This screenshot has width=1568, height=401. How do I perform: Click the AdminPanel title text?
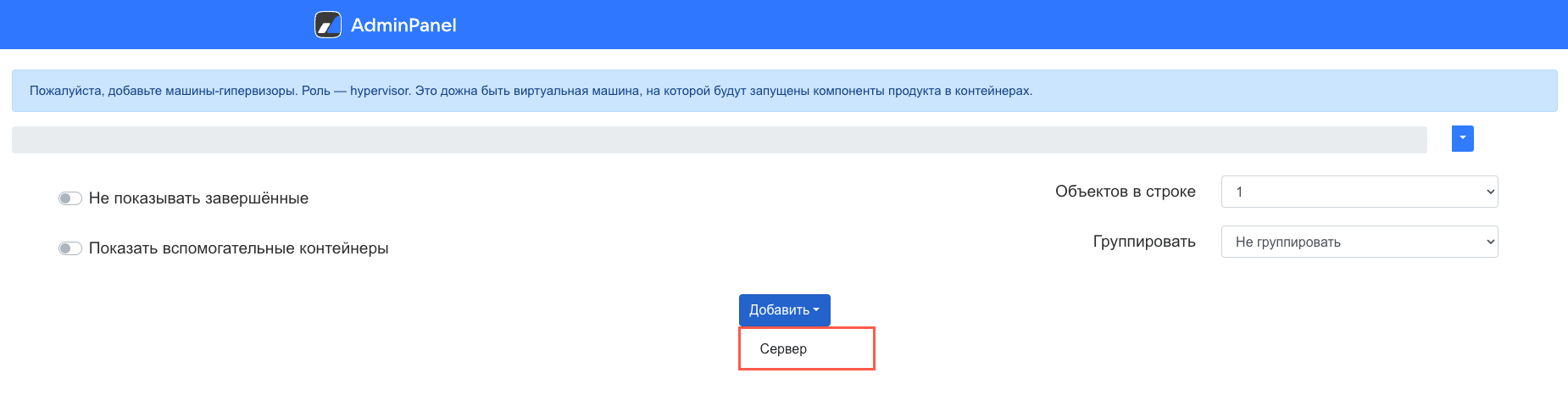[403, 25]
